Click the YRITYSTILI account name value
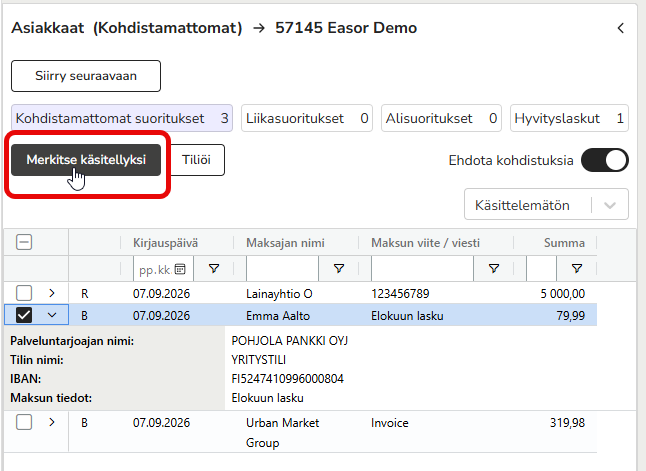This screenshot has width=646, height=471. click(258, 360)
